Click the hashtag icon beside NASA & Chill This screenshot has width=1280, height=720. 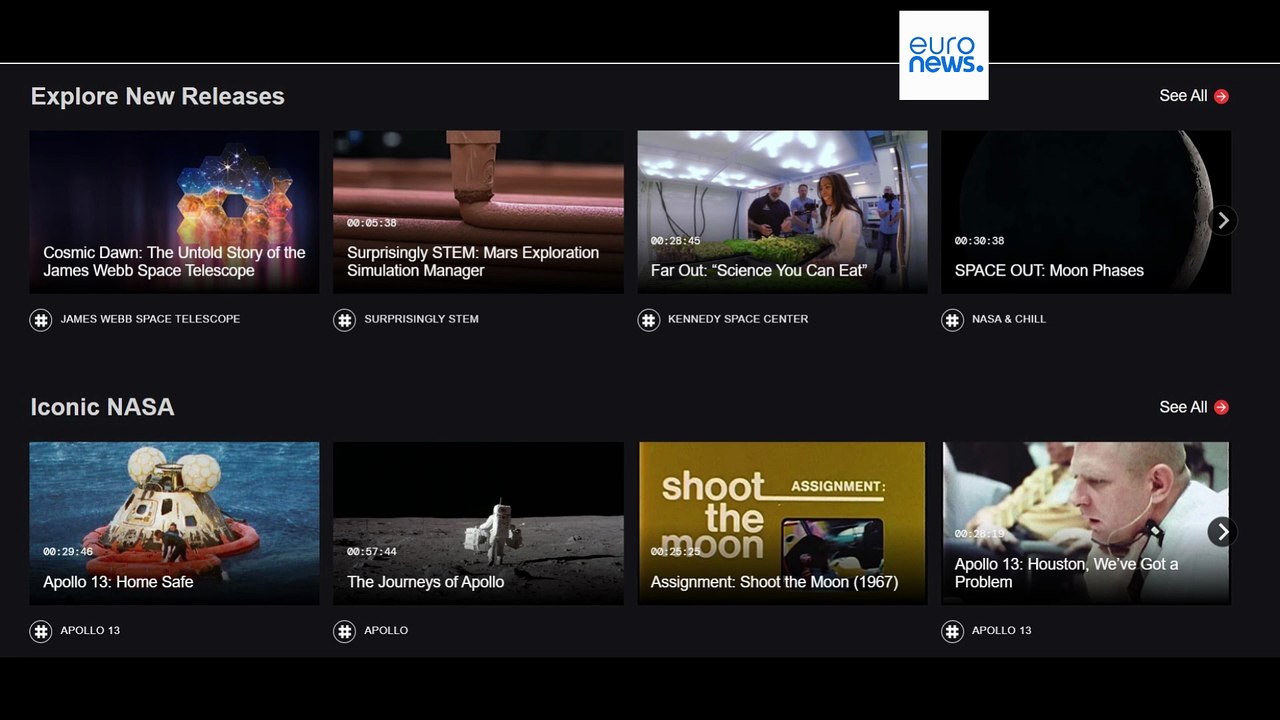(952, 320)
